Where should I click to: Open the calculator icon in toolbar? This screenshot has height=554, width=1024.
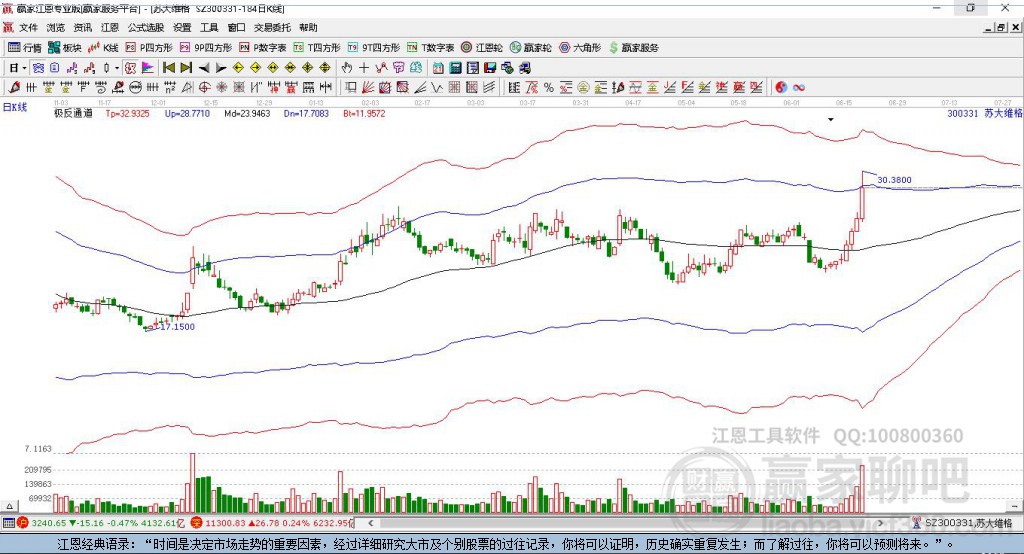pyautogui.click(x=455, y=68)
